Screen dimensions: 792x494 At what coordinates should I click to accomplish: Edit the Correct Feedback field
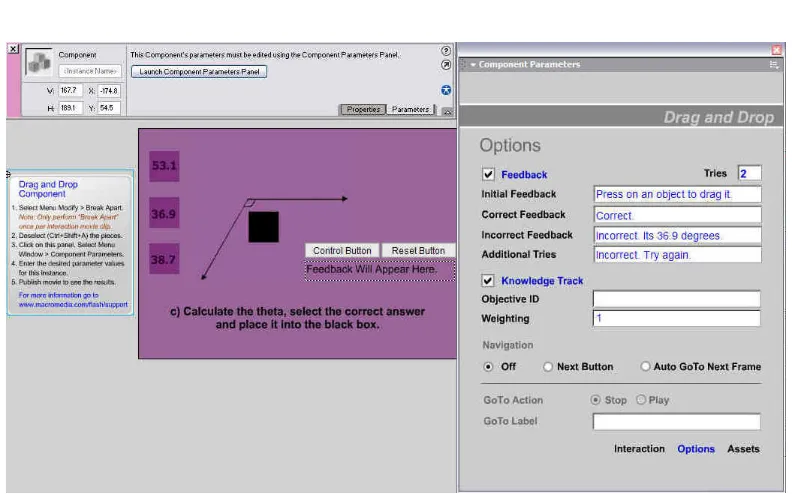click(x=677, y=215)
